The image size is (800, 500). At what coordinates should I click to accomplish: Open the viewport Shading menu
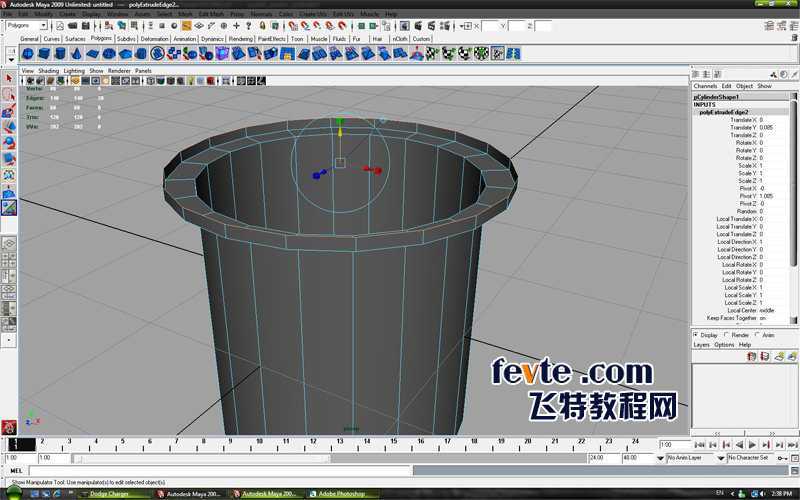[x=48, y=71]
